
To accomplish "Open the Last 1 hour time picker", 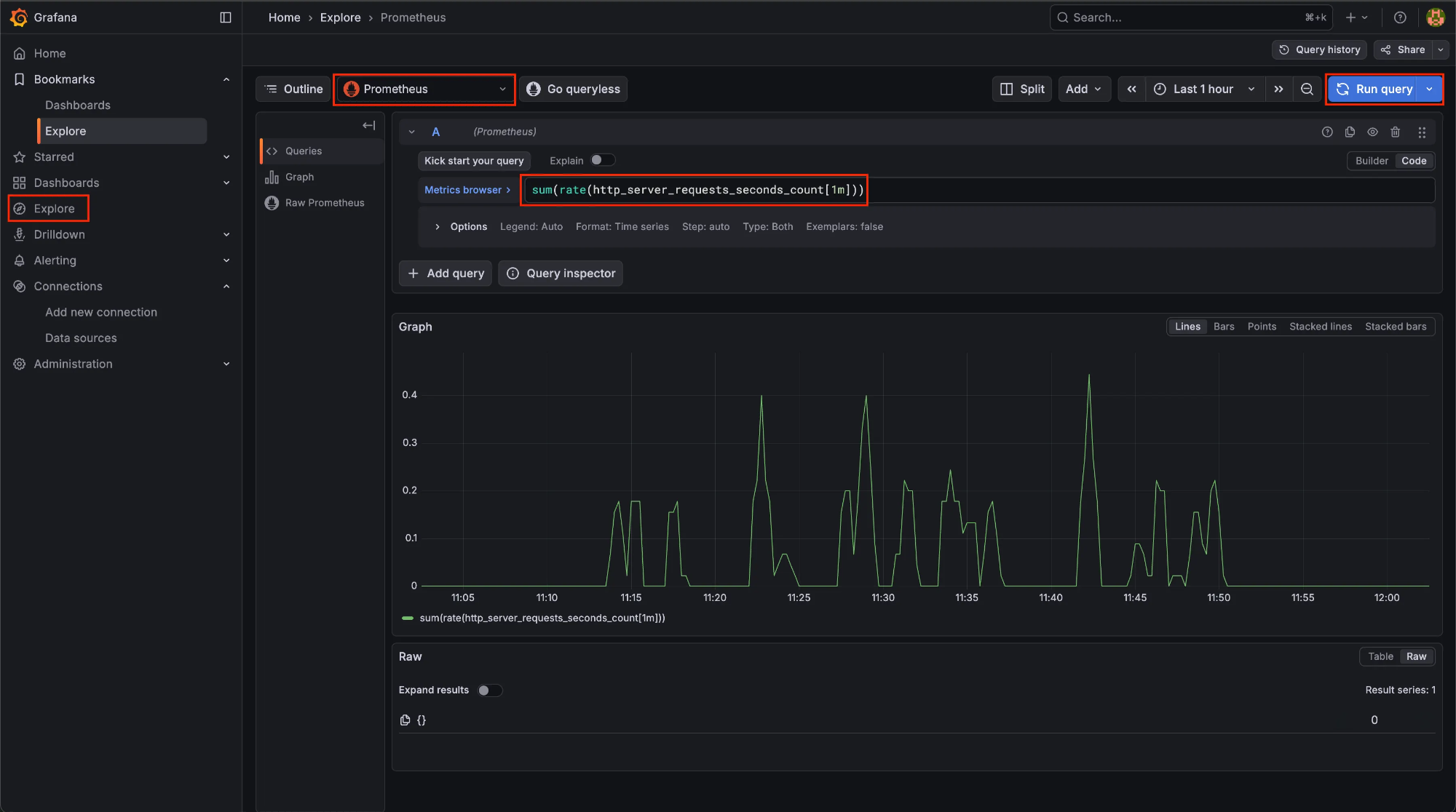I will pyautogui.click(x=1204, y=89).
